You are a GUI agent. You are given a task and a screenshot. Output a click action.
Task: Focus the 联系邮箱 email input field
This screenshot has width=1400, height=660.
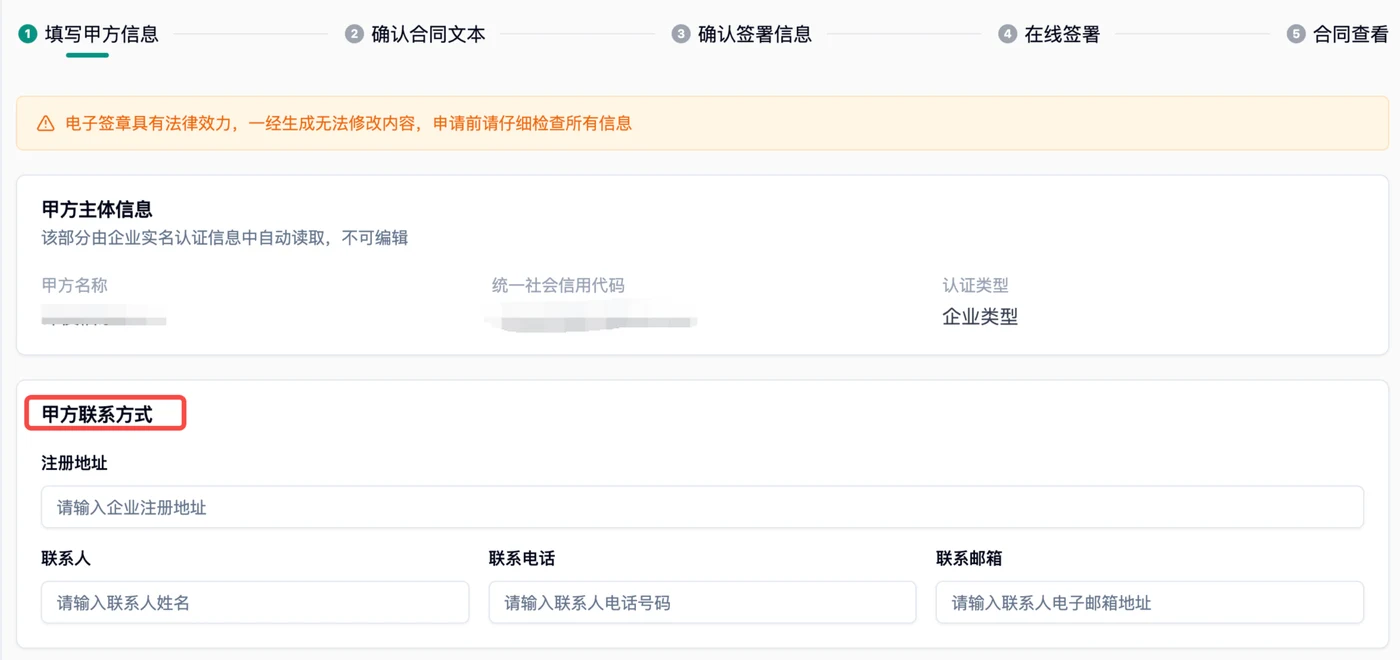pos(1150,602)
